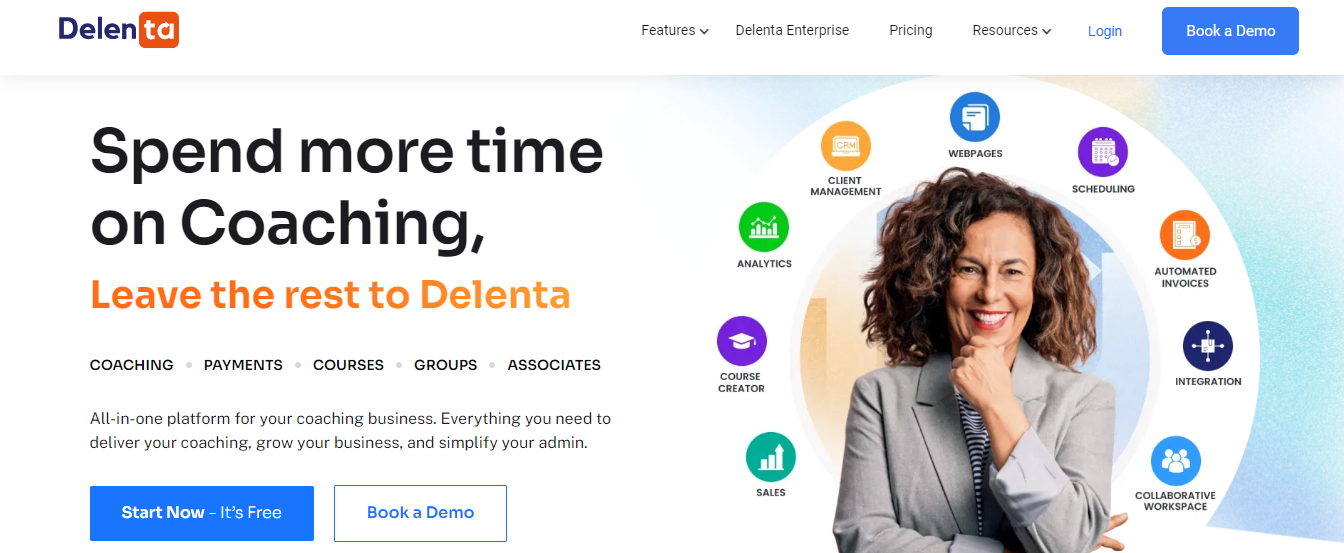Select the Sales growth icon
The height and width of the screenshot is (553, 1344).
(771, 457)
